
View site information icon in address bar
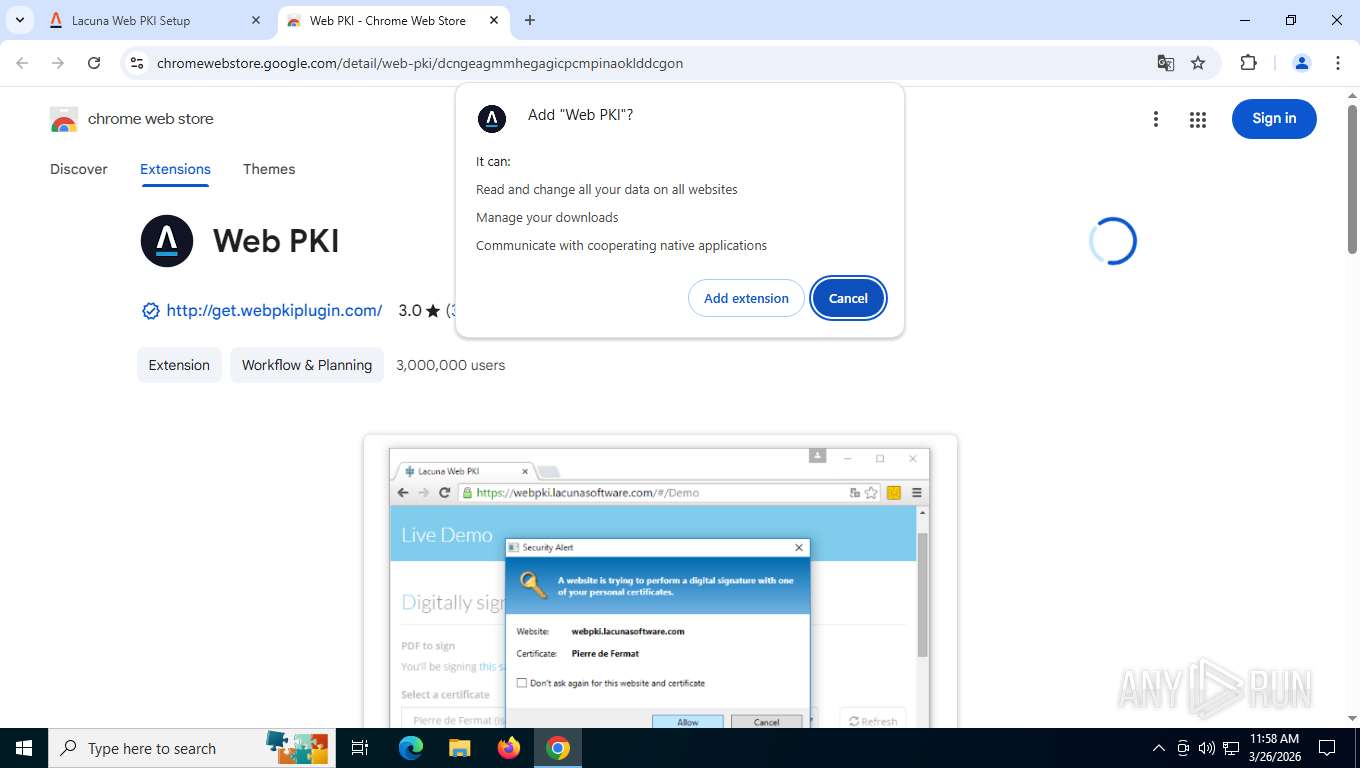coord(137,63)
